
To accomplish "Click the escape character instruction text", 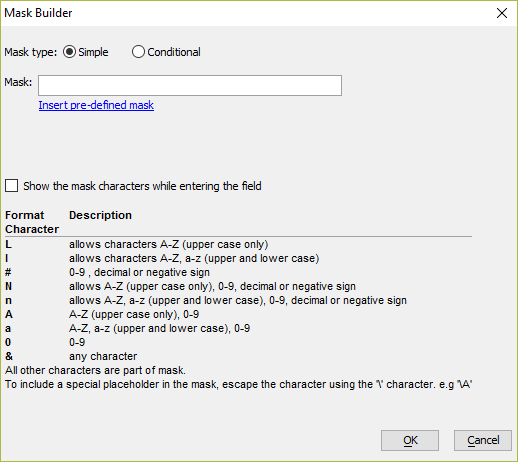I will pyautogui.click(x=238, y=384).
